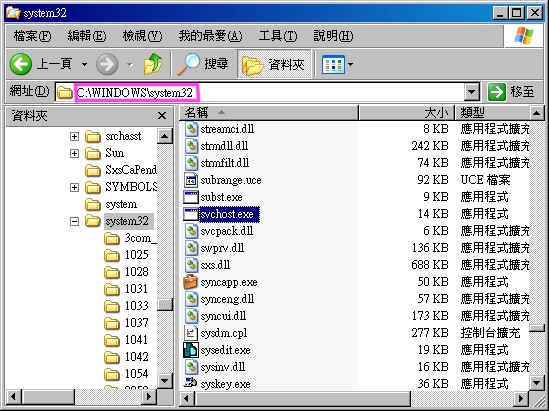The width and height of the screenshot is (549, 411).
Task: Open the Tools (工具) menu
Action: pyautogui.click(x=278, y=36)
